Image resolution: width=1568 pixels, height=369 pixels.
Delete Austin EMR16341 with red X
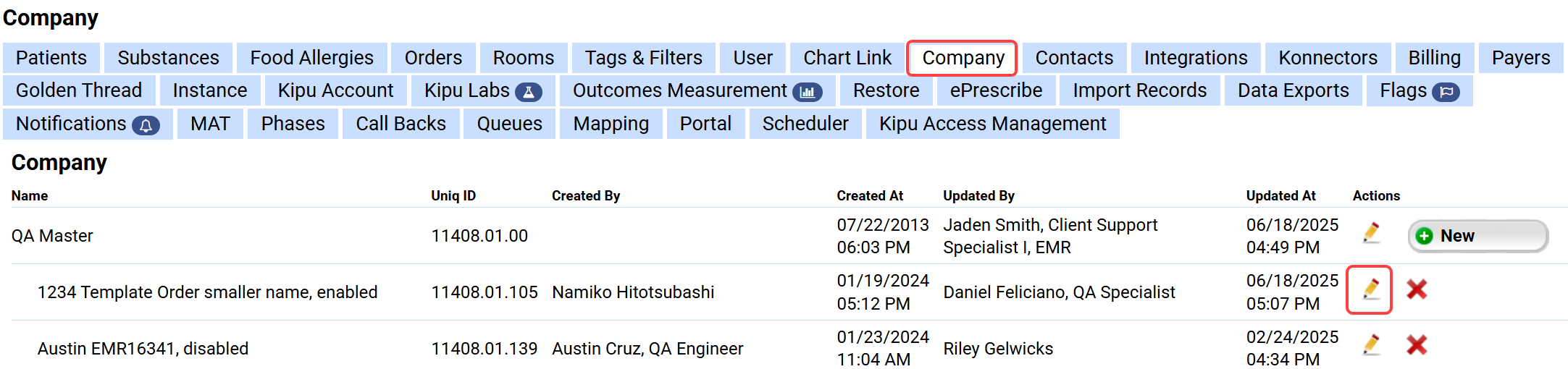1417,345
